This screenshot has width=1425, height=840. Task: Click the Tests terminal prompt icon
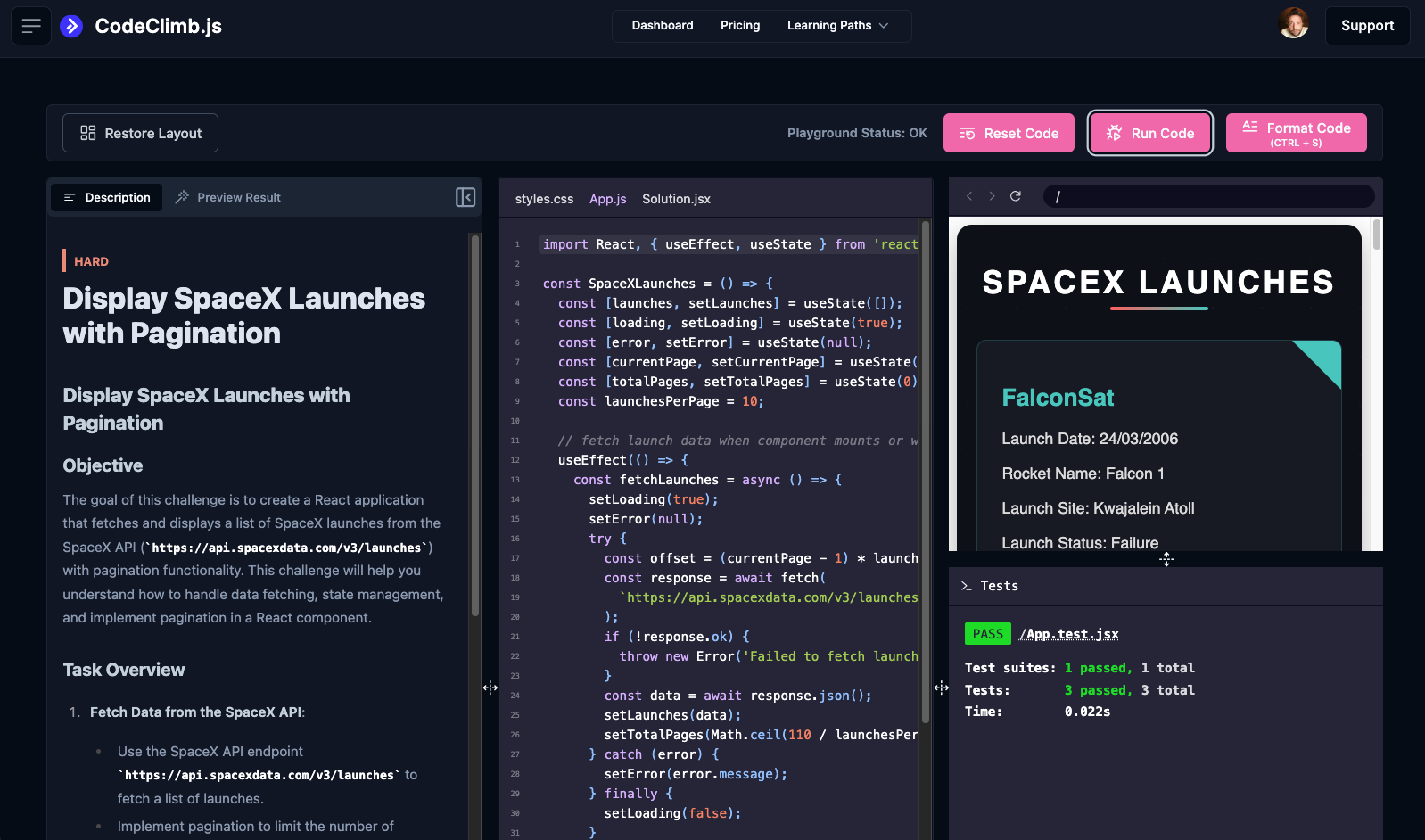point(966,586)
